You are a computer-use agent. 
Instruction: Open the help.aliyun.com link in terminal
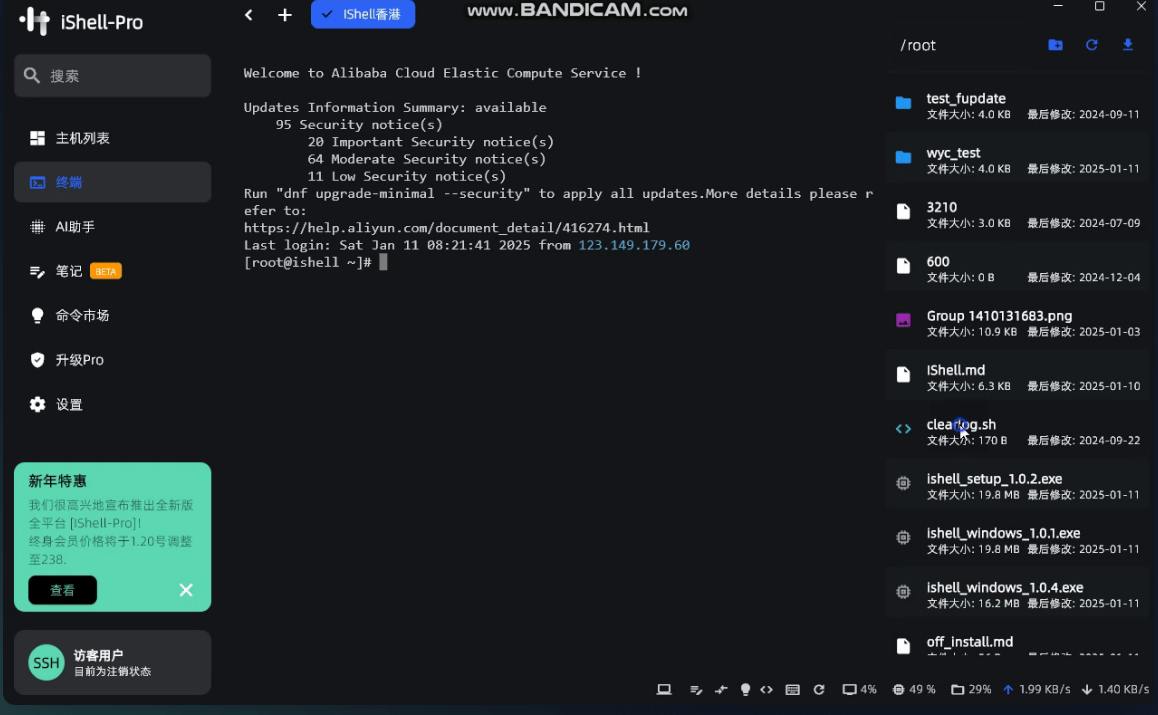click(446, 228)
